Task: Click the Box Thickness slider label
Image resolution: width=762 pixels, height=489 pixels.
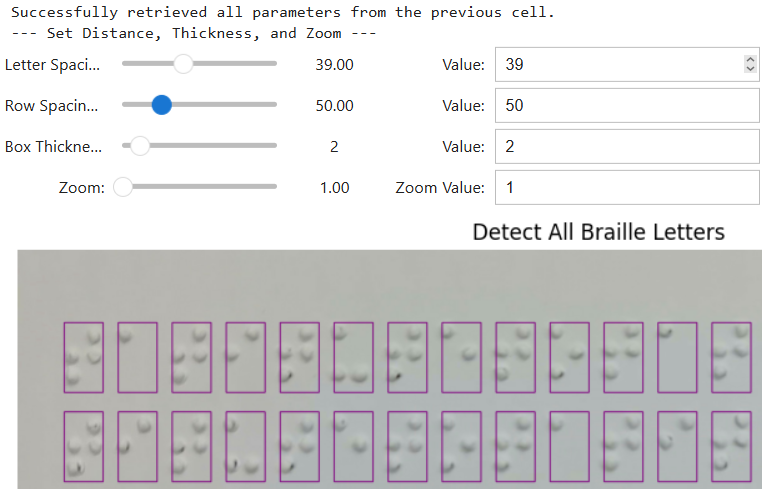Action: (53, 146)
